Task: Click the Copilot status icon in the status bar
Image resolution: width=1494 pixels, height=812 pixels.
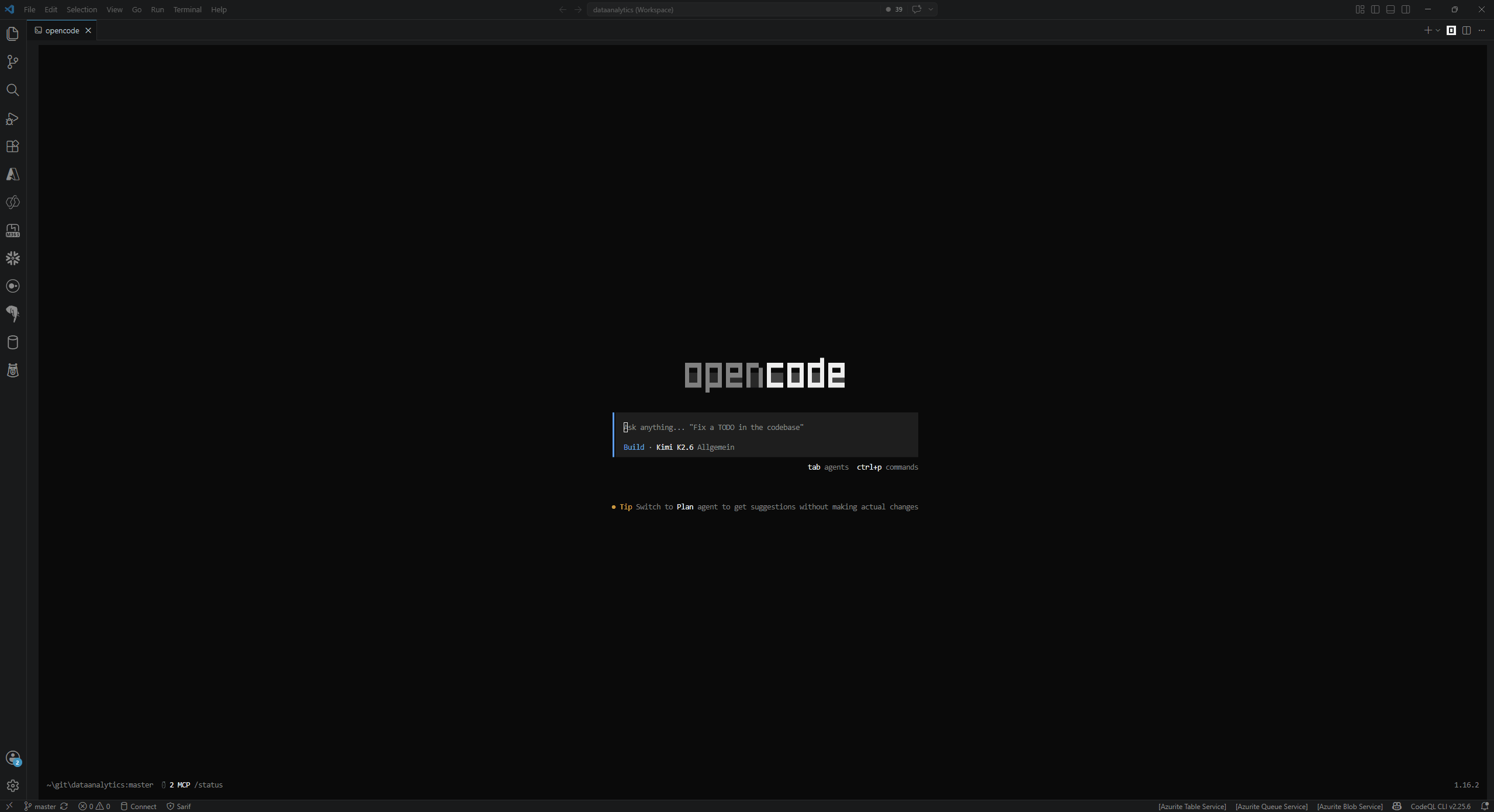Action: [x=1396, y=806]
